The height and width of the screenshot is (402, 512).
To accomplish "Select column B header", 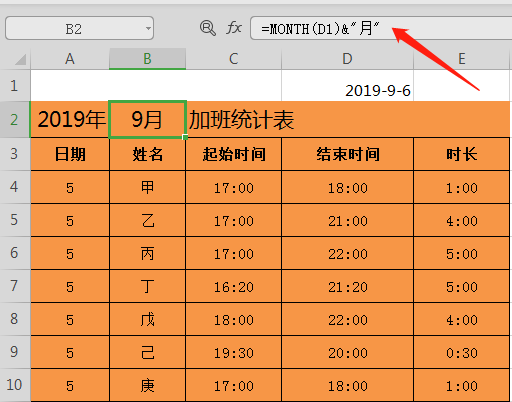I will 147,59.
